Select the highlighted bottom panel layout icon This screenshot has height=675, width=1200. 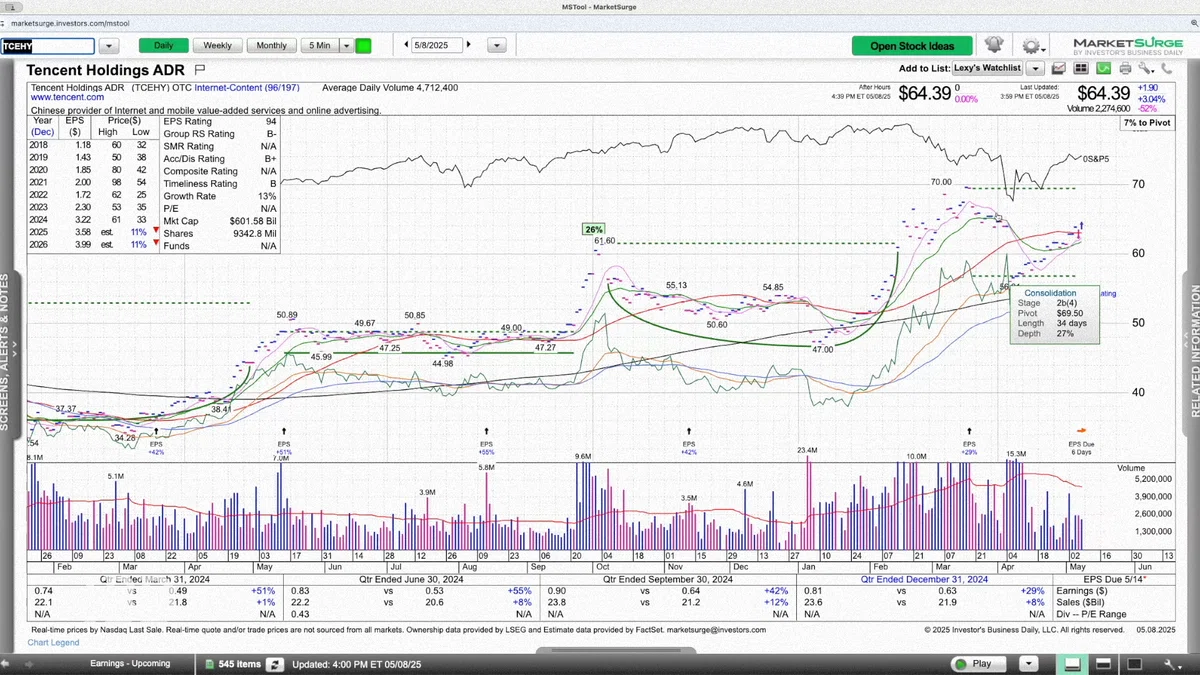click(1073, 663)
